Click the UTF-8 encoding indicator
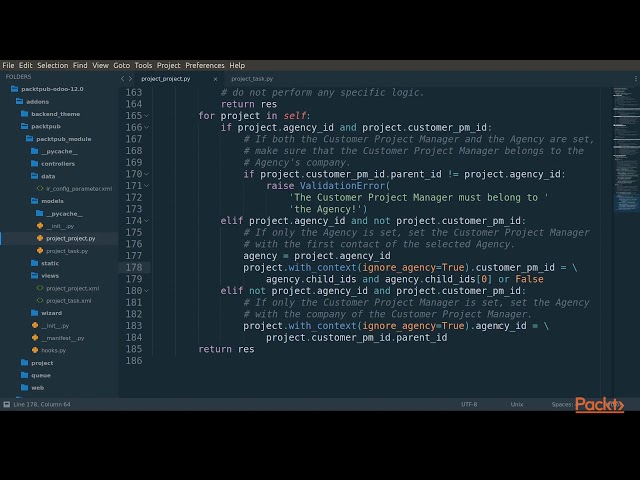The height and width of the screenshot is (480, 640). (469, 404)
